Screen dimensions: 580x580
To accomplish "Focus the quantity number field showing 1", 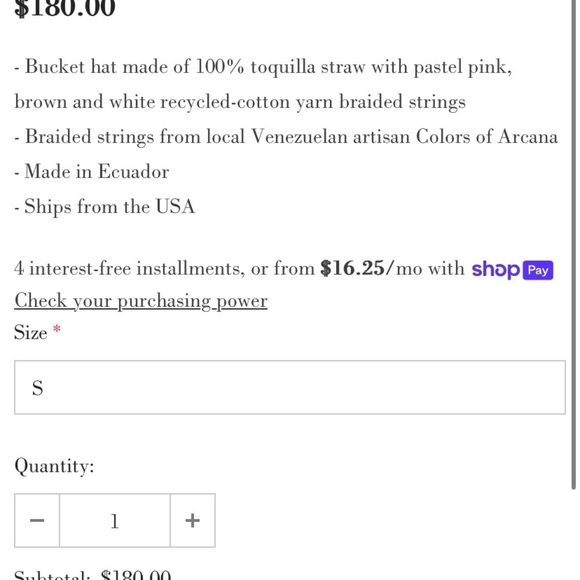I will pos(115,520).
